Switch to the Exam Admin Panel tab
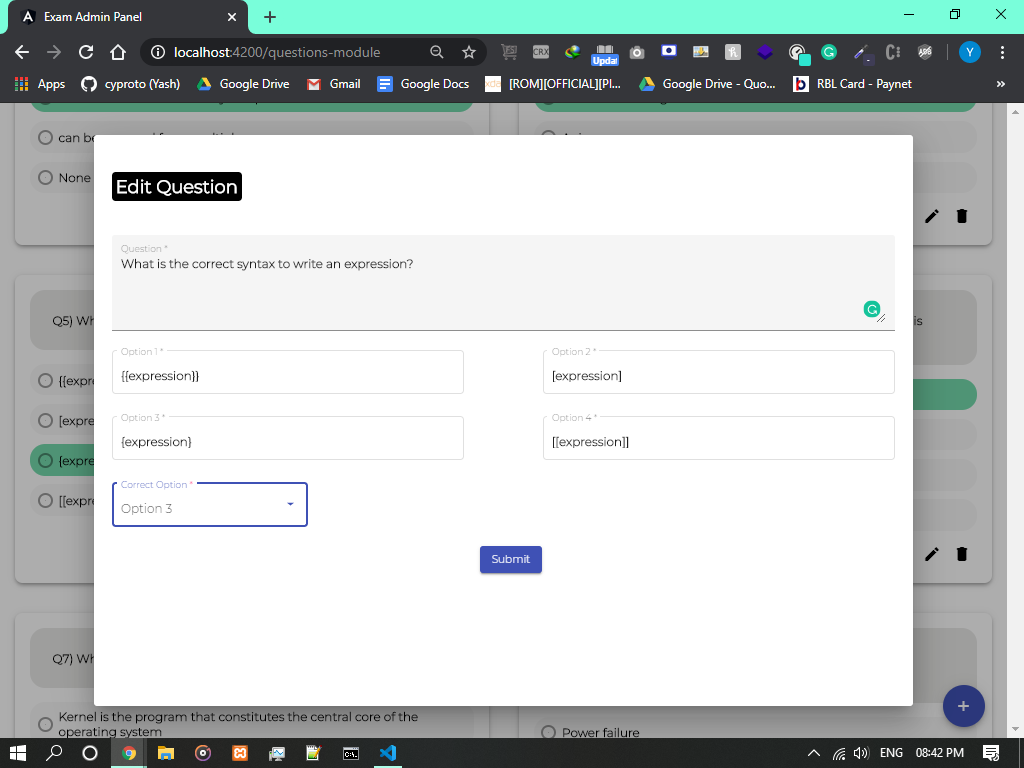Screen dimensions: 1024x768 [x=128, y=17]
